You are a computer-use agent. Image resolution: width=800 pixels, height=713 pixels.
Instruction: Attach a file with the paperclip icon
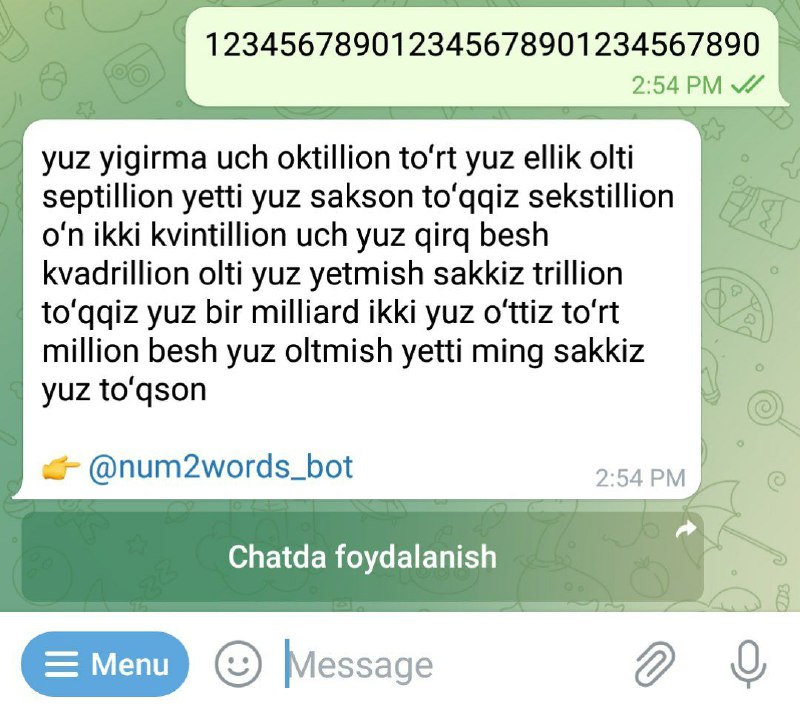(x=655, y=663)
